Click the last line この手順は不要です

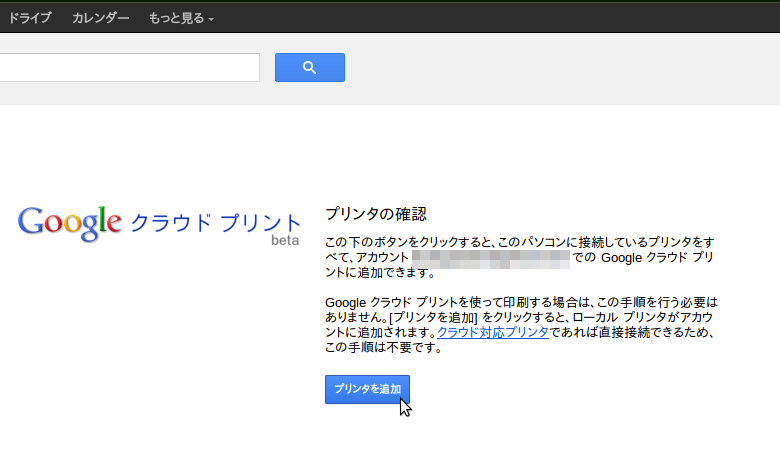pos(383,348)
